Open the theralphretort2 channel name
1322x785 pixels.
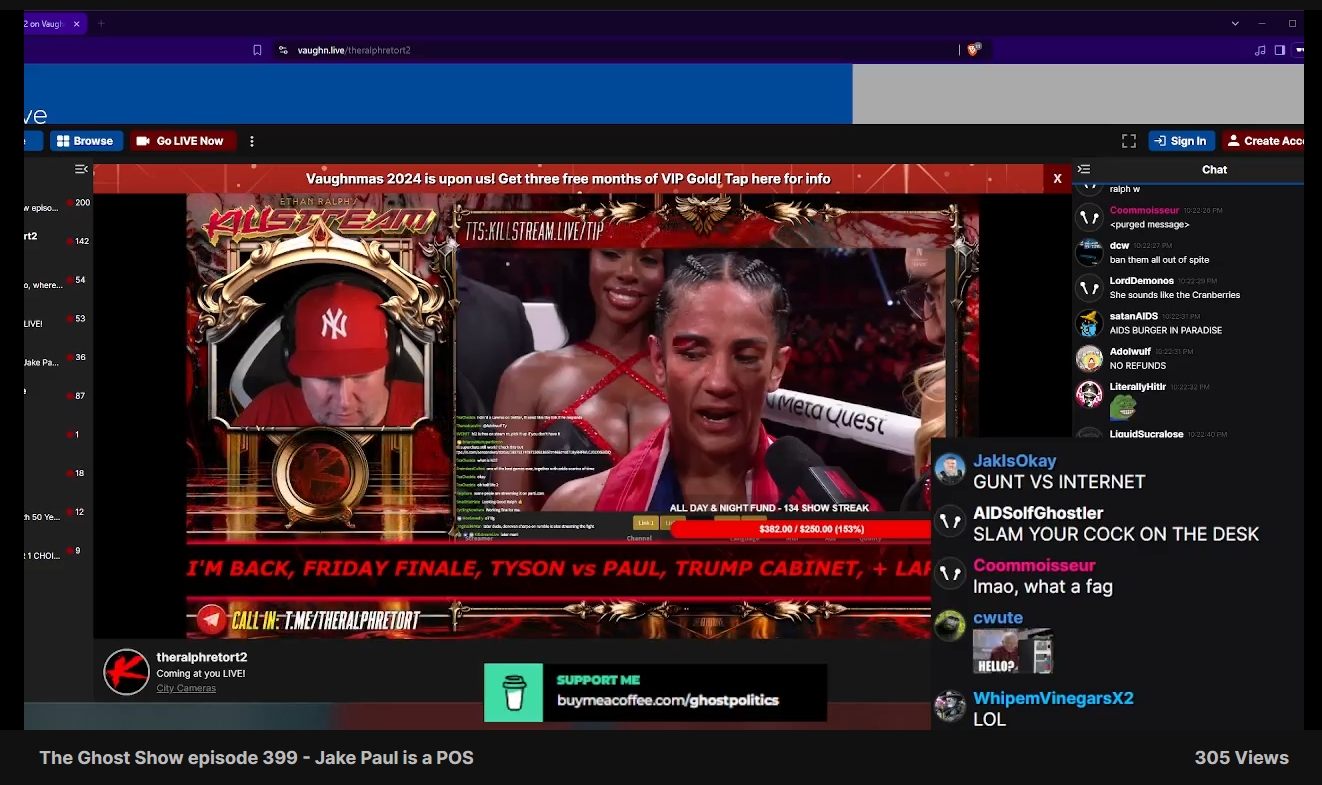(202, 657)
